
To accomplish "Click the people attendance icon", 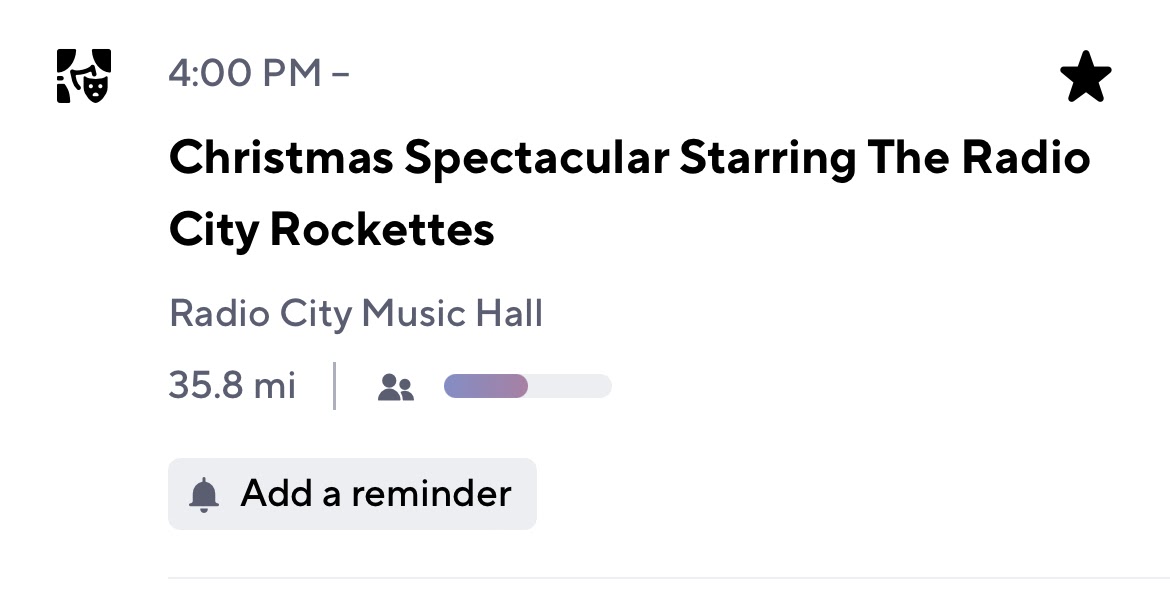I will pyautogui.click(x=396, y=387).
